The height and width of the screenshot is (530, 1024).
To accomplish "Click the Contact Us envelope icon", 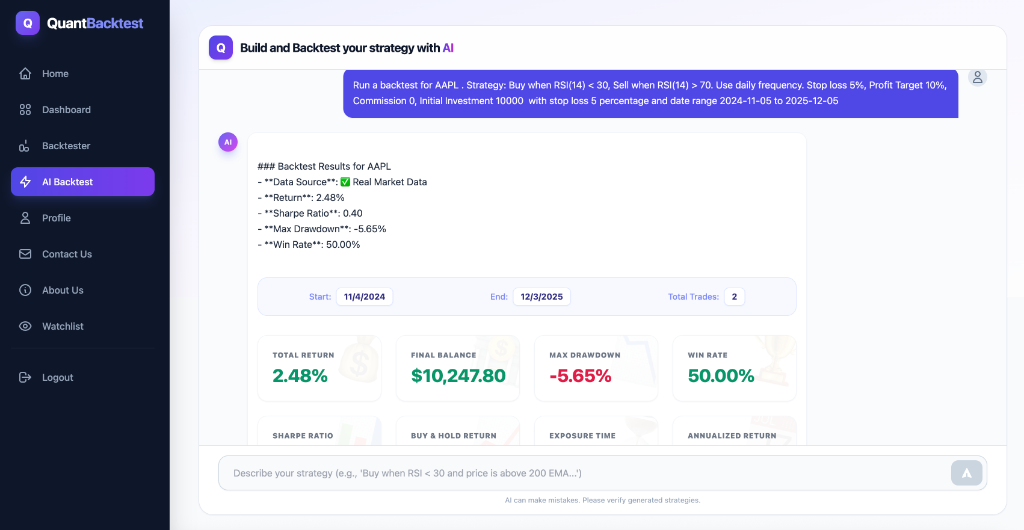I will pos(25,254).
